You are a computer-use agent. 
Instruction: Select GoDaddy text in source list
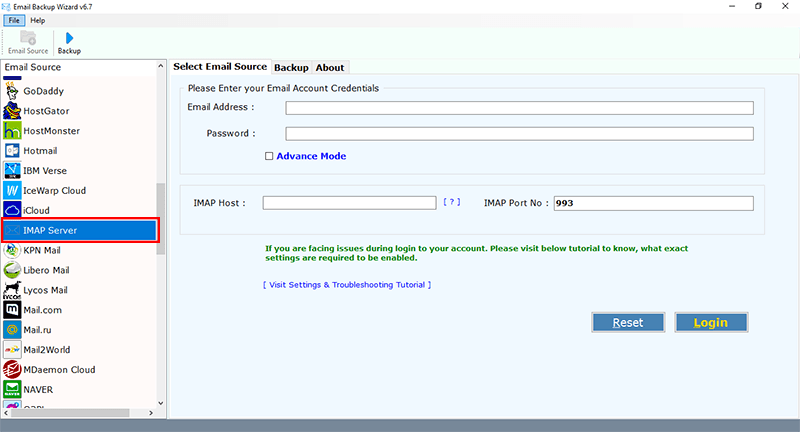(43, 91)
